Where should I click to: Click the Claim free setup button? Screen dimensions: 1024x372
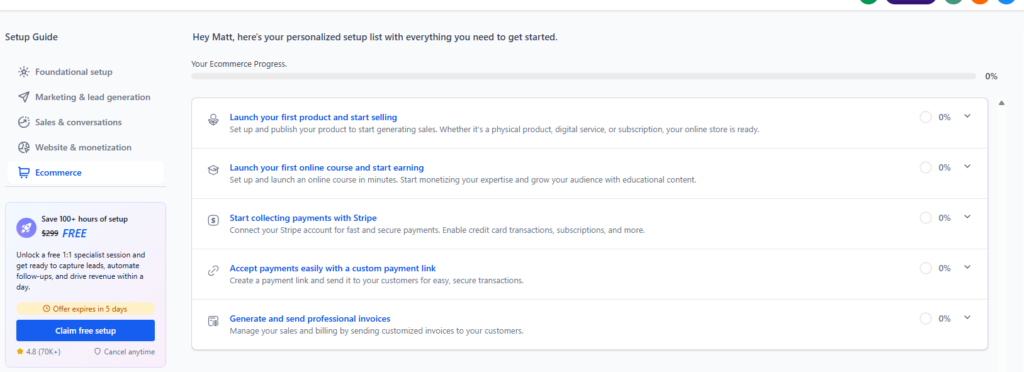tap(86, 331)
